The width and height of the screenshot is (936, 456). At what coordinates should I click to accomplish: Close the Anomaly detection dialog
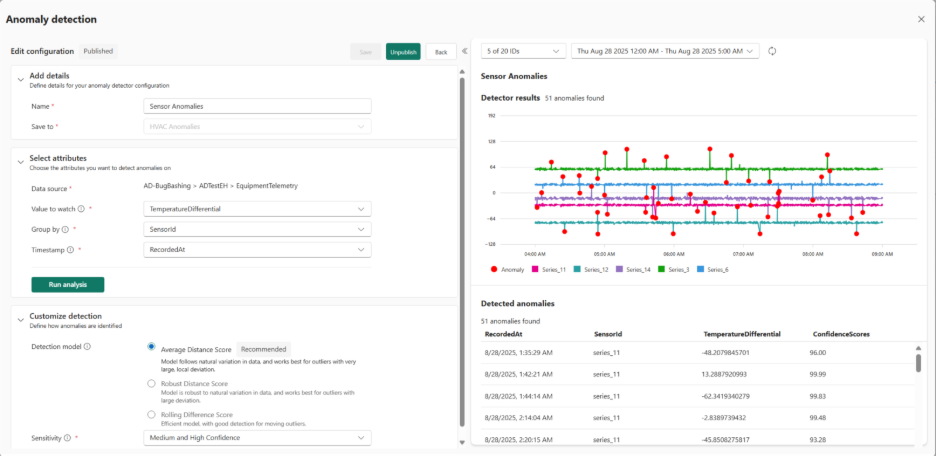921,19
